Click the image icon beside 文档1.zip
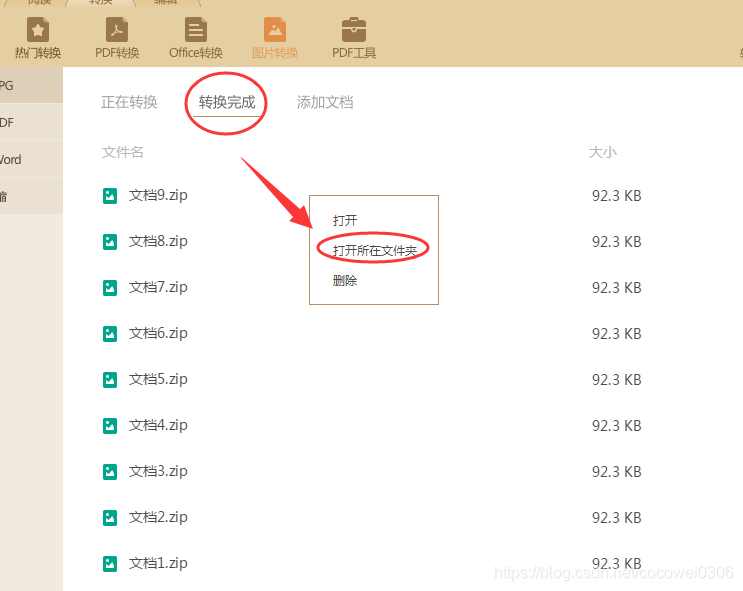Image resolution: width=743 pixels, height=591 pixels. (x=110, y=564)
